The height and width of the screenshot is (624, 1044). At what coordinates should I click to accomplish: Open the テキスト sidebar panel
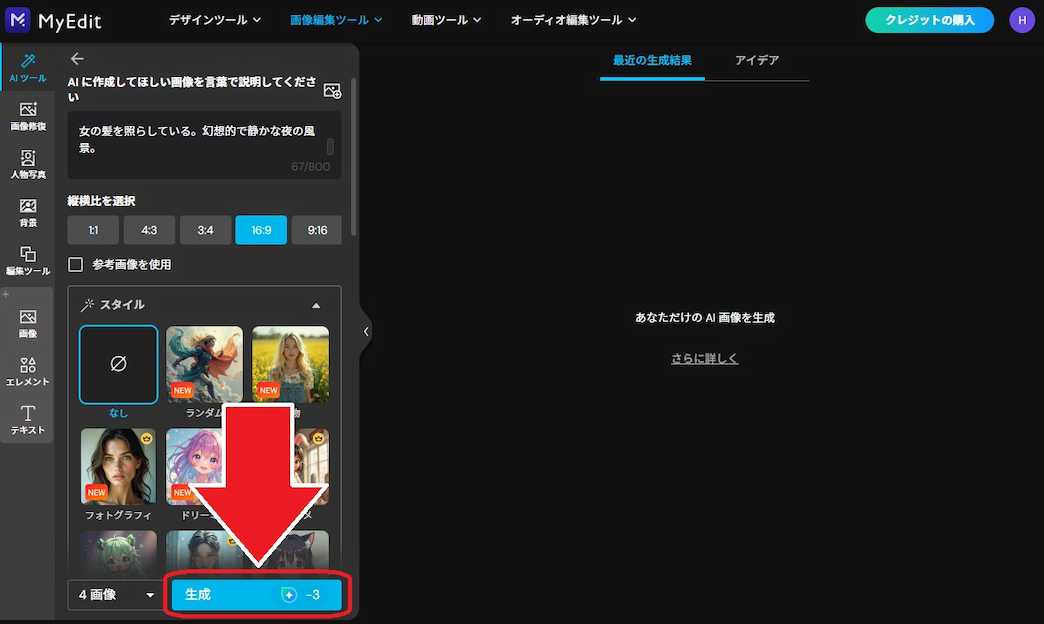point(27,420)
